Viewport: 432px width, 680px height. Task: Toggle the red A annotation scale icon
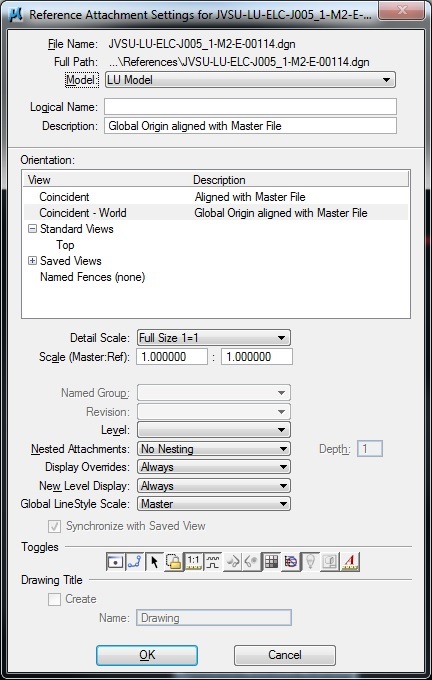coord(350,562)
